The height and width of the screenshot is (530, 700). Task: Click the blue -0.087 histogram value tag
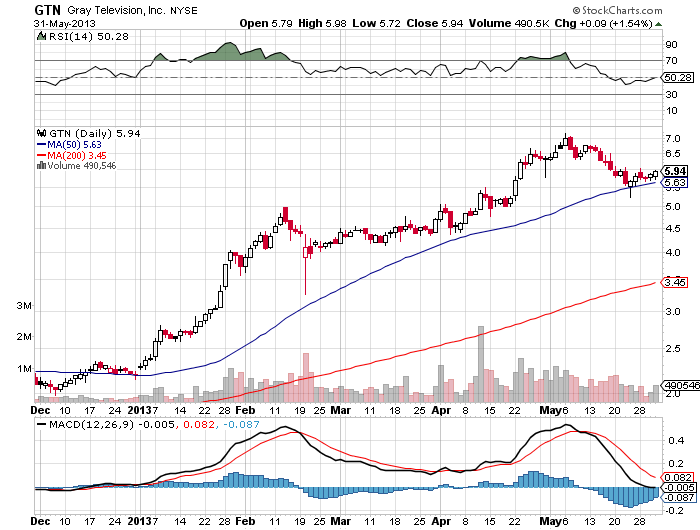tap(678, 498)
